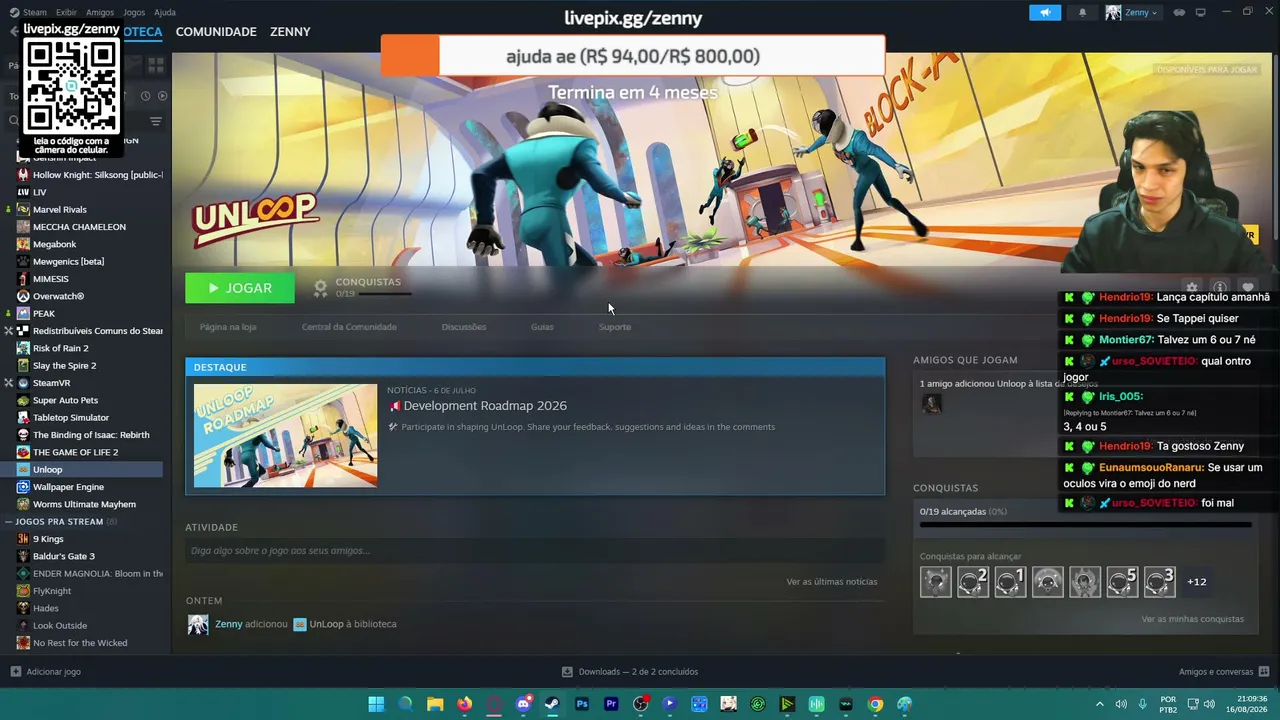Open Unloop achievements gear icon
This screenshot has height=720, width=1280.
(320, 288)
